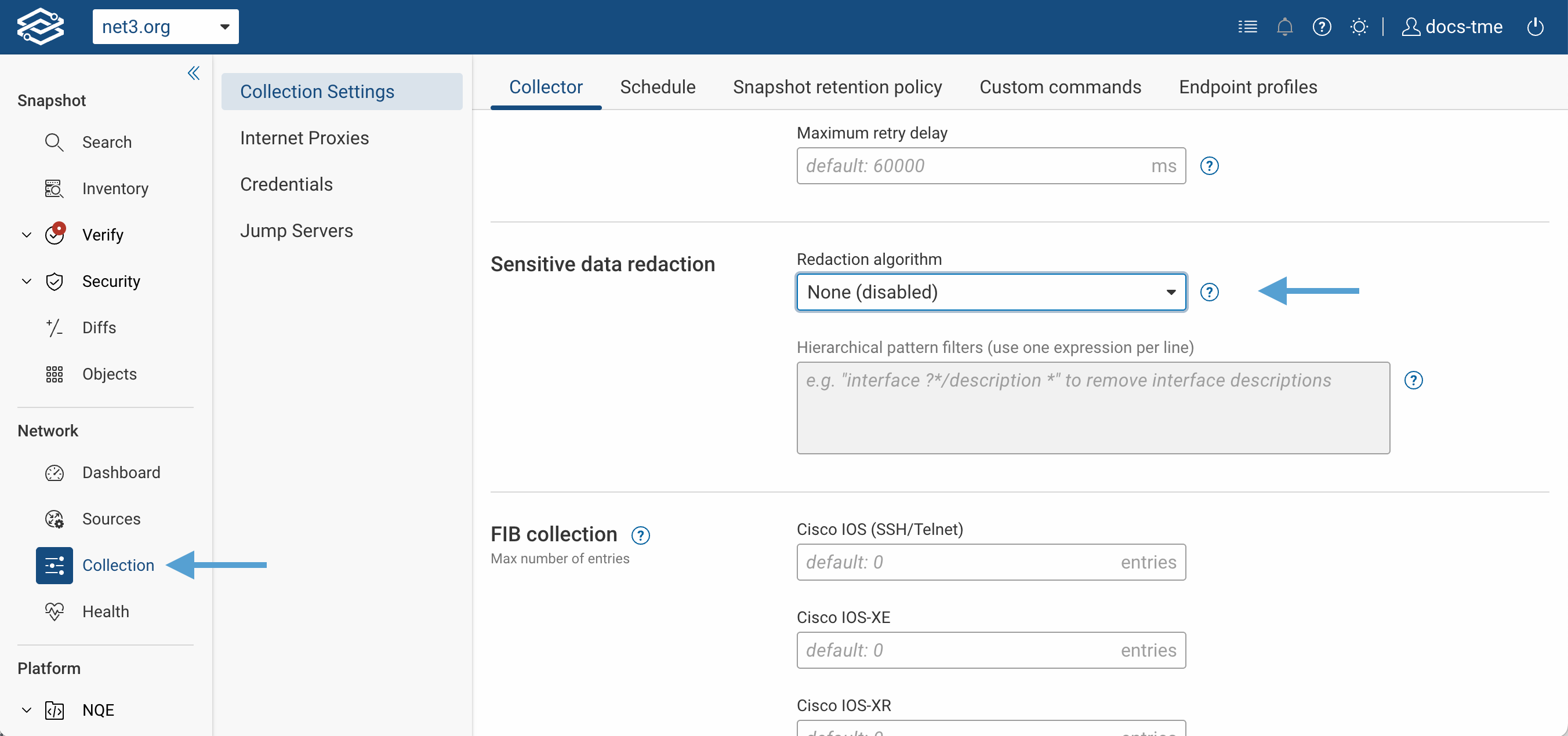The image size is (1568, 736).
Task: Open the task list icon in header
Action: [1247, 26]
